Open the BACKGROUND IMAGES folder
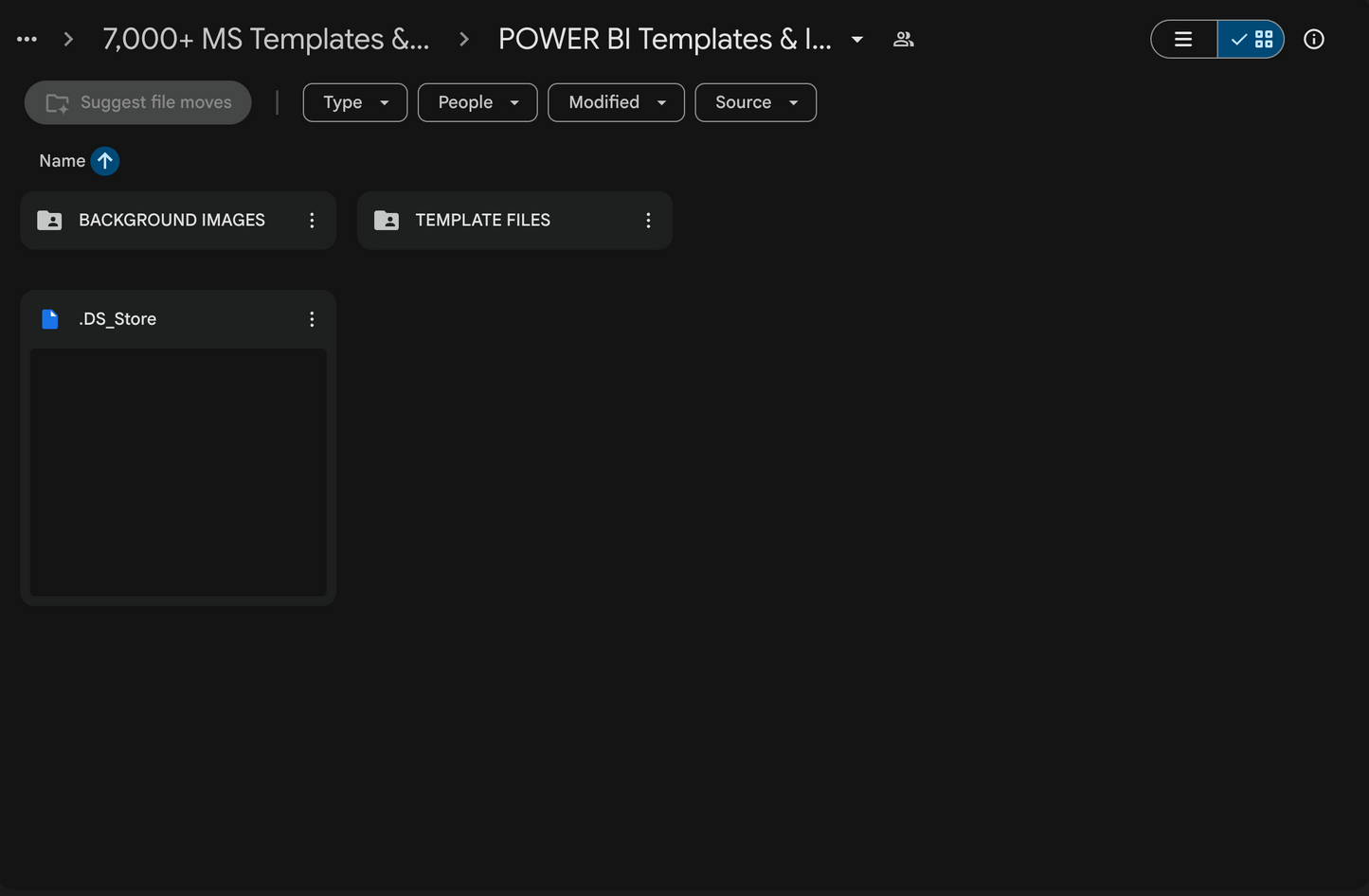 click(178, 220)
